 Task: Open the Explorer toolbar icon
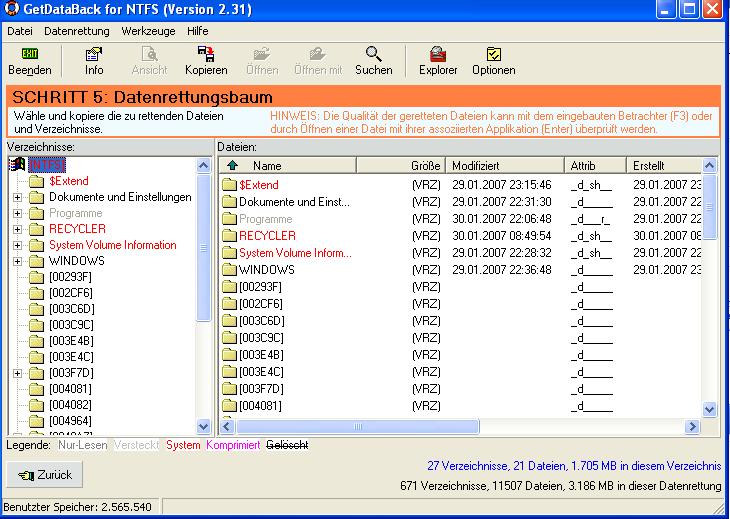[438, 54]
